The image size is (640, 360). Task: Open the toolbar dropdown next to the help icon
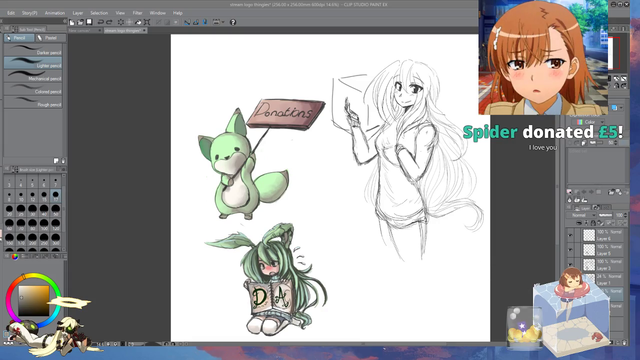click(x=223, y=22)
